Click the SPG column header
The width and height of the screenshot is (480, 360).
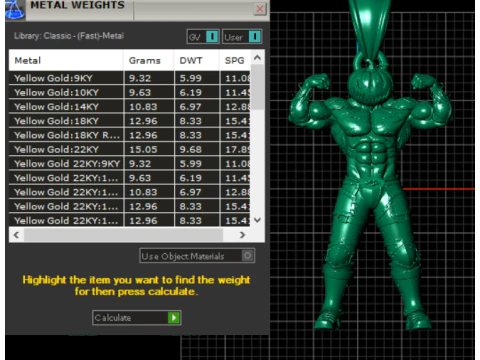pos(235,60)
